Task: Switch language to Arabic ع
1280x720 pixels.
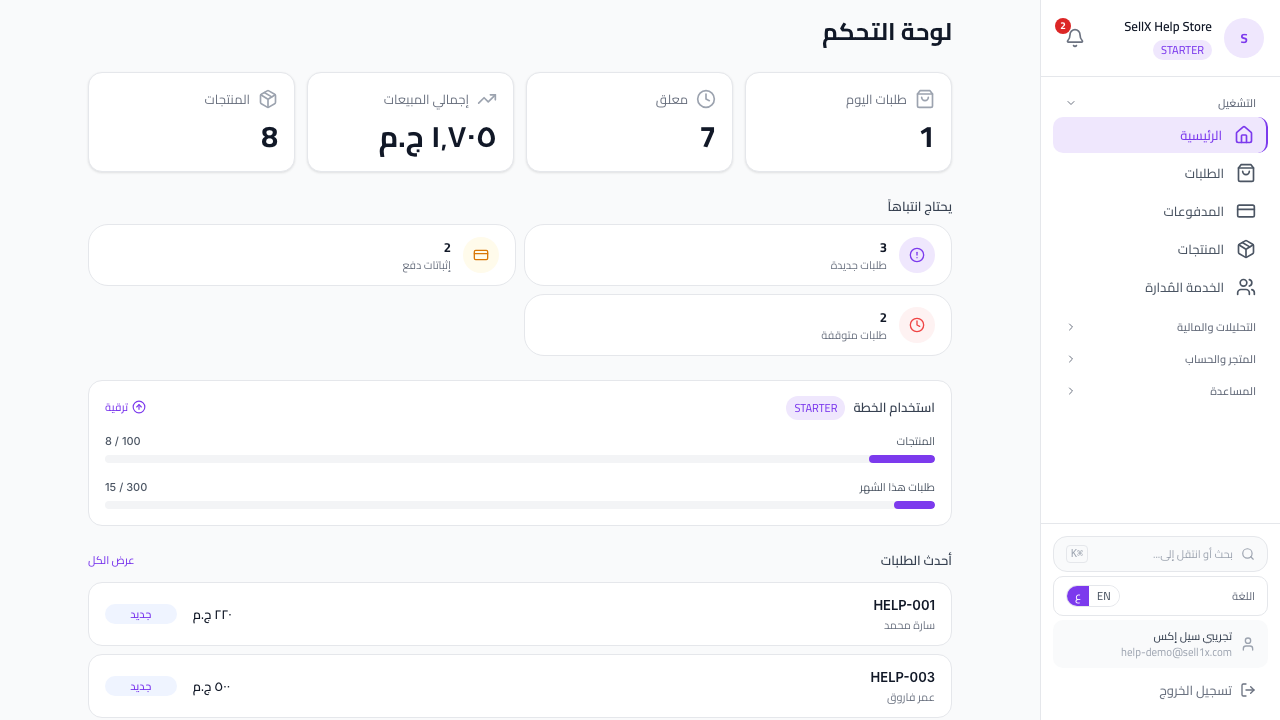Action: [x=1078, y=596]
